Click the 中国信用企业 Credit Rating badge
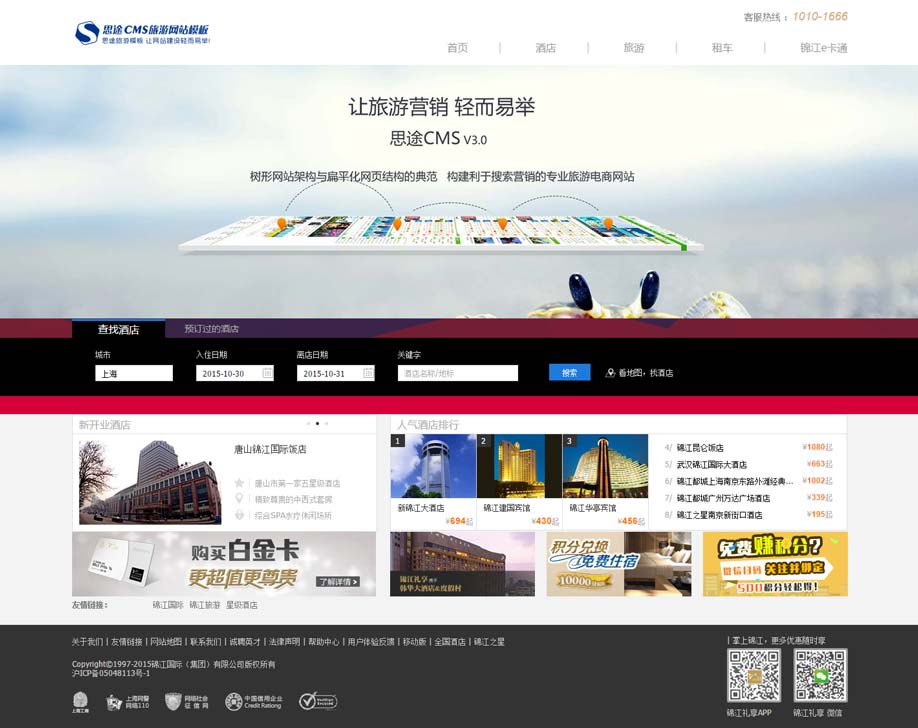 tap(254, 702)
